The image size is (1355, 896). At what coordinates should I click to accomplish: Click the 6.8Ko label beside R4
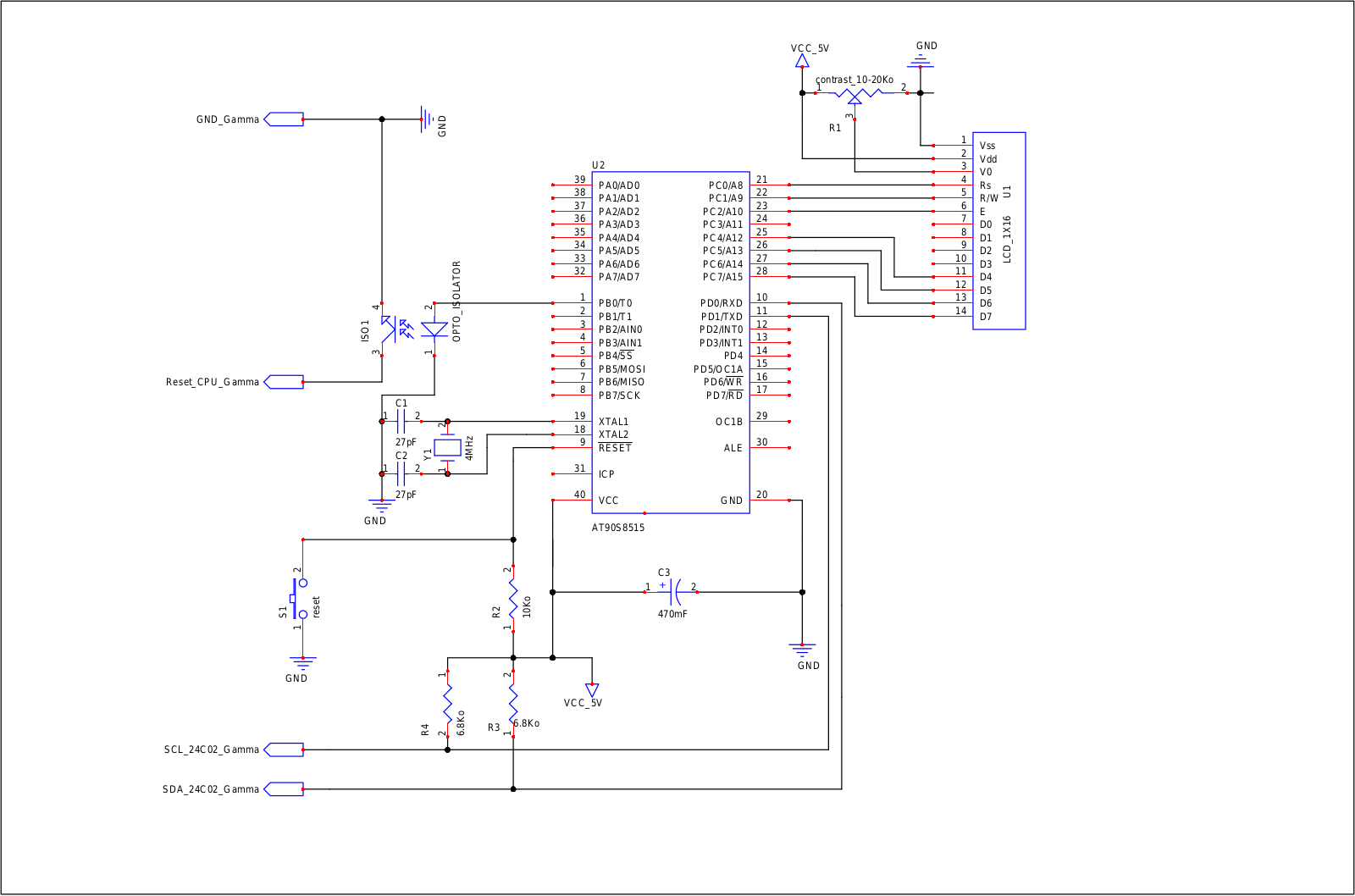pyautogui.click(x=461, y=722)
